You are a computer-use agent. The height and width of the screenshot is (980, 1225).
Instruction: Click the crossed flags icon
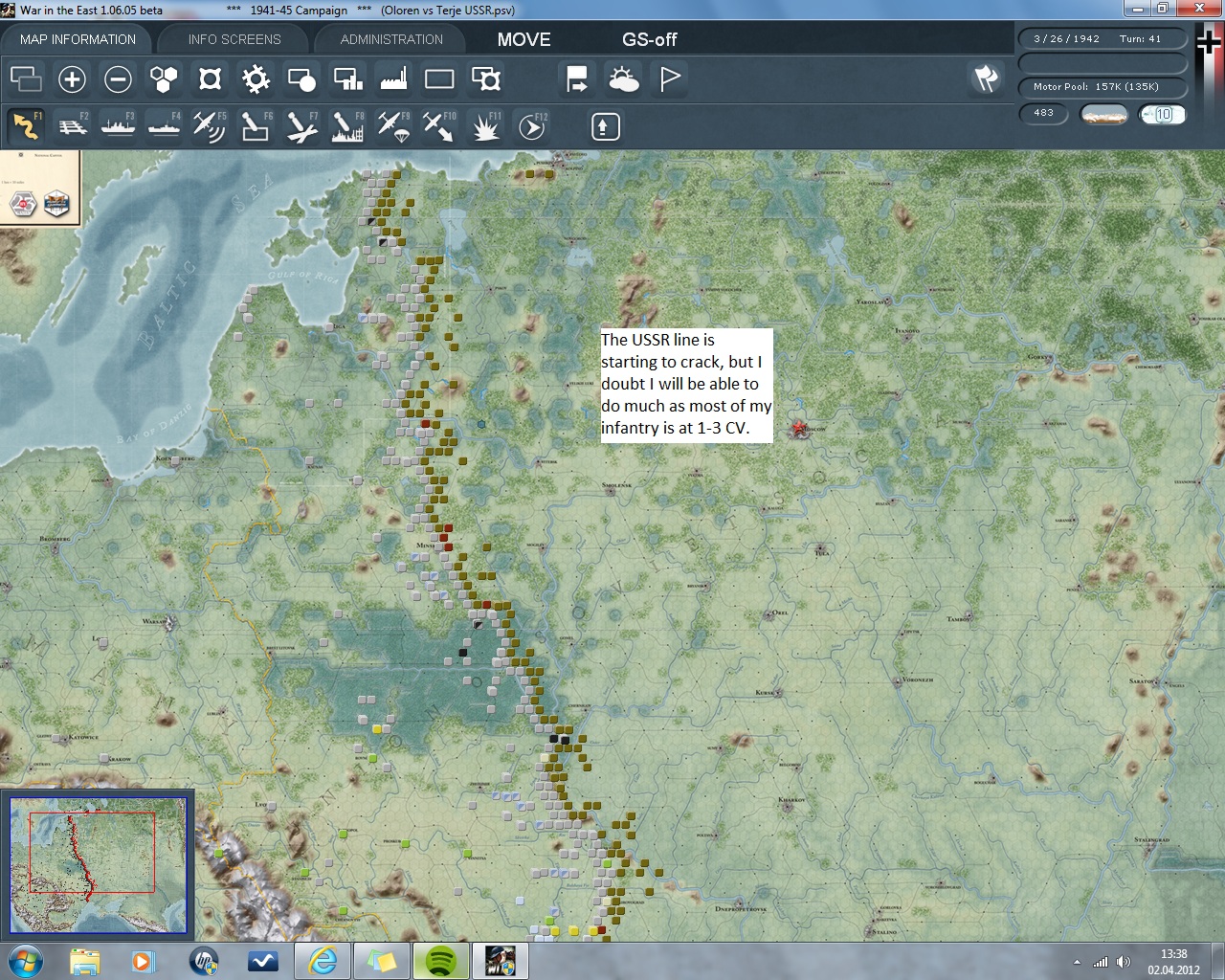coord(986,78)
